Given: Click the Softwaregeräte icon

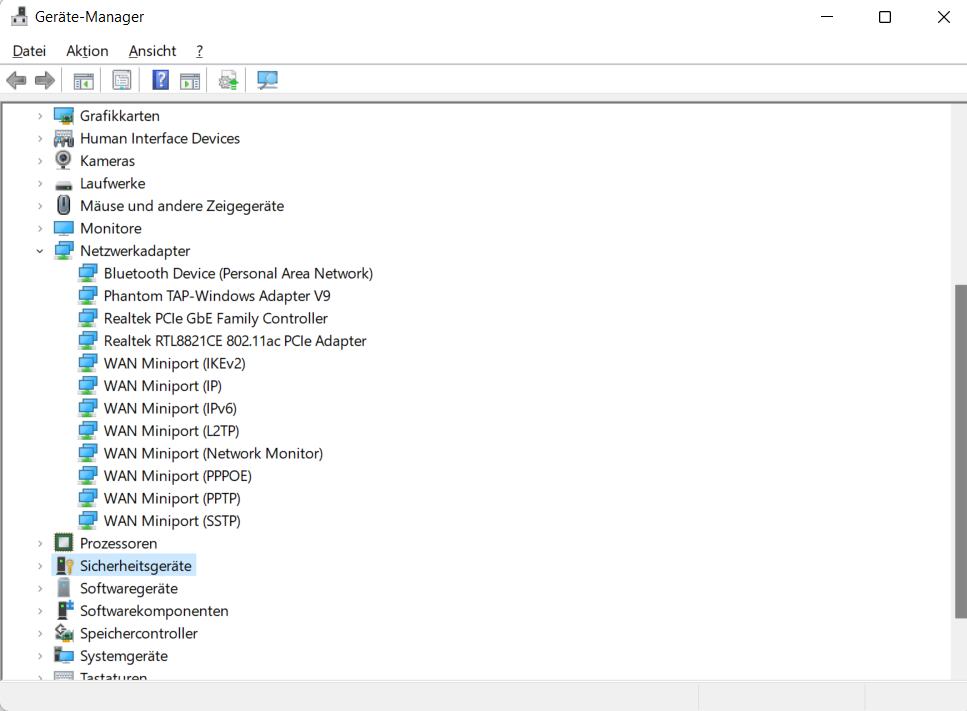Looking at the screenshot, I should (x=64, y=588).
